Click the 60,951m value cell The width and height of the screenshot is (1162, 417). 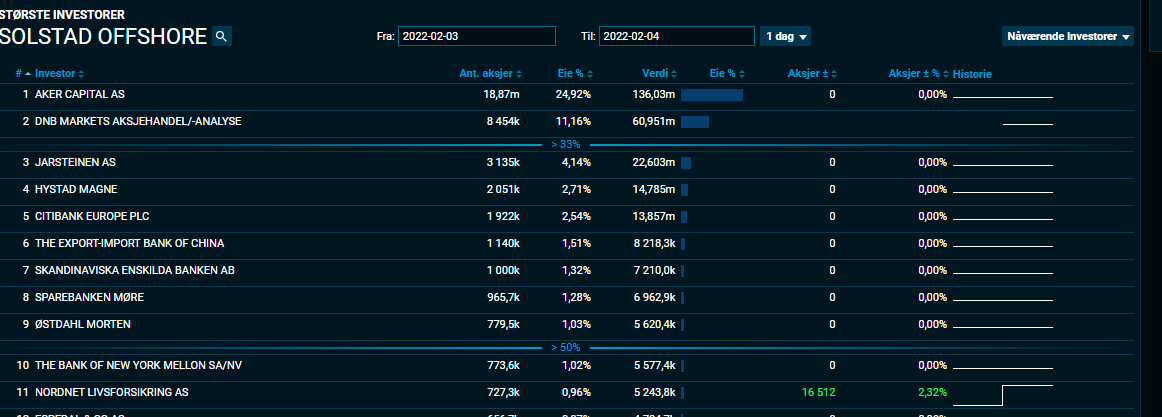tap(654, 121)
